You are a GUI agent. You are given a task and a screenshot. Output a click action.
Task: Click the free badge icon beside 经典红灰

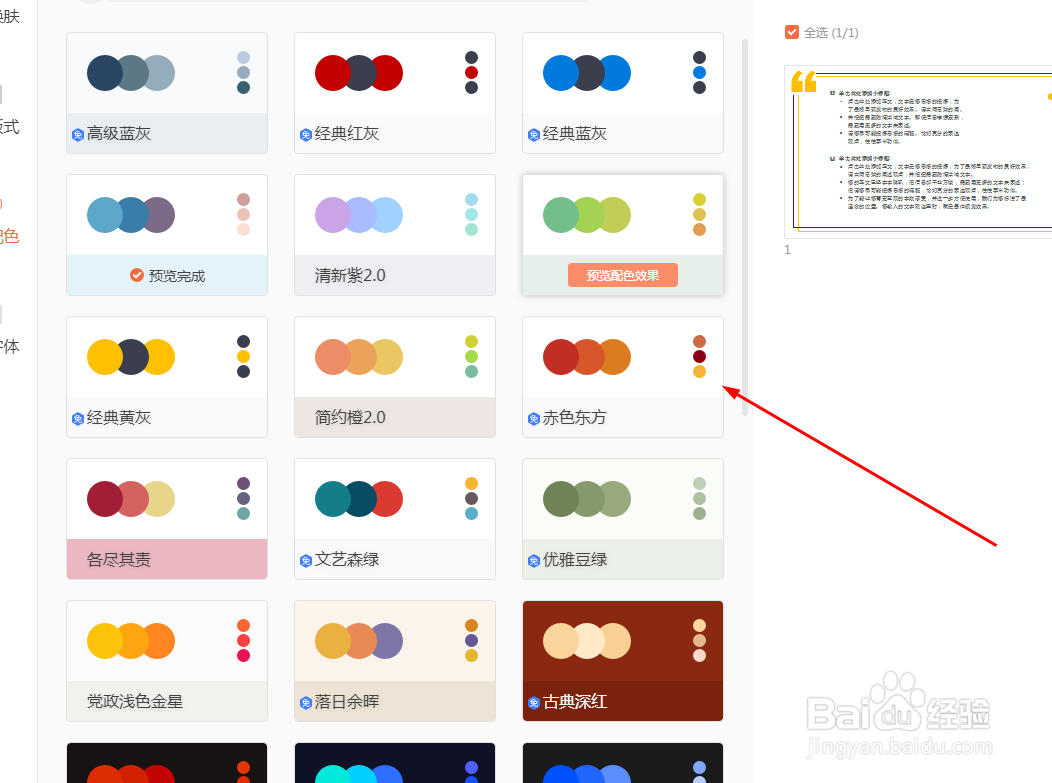tap(306, 135)
